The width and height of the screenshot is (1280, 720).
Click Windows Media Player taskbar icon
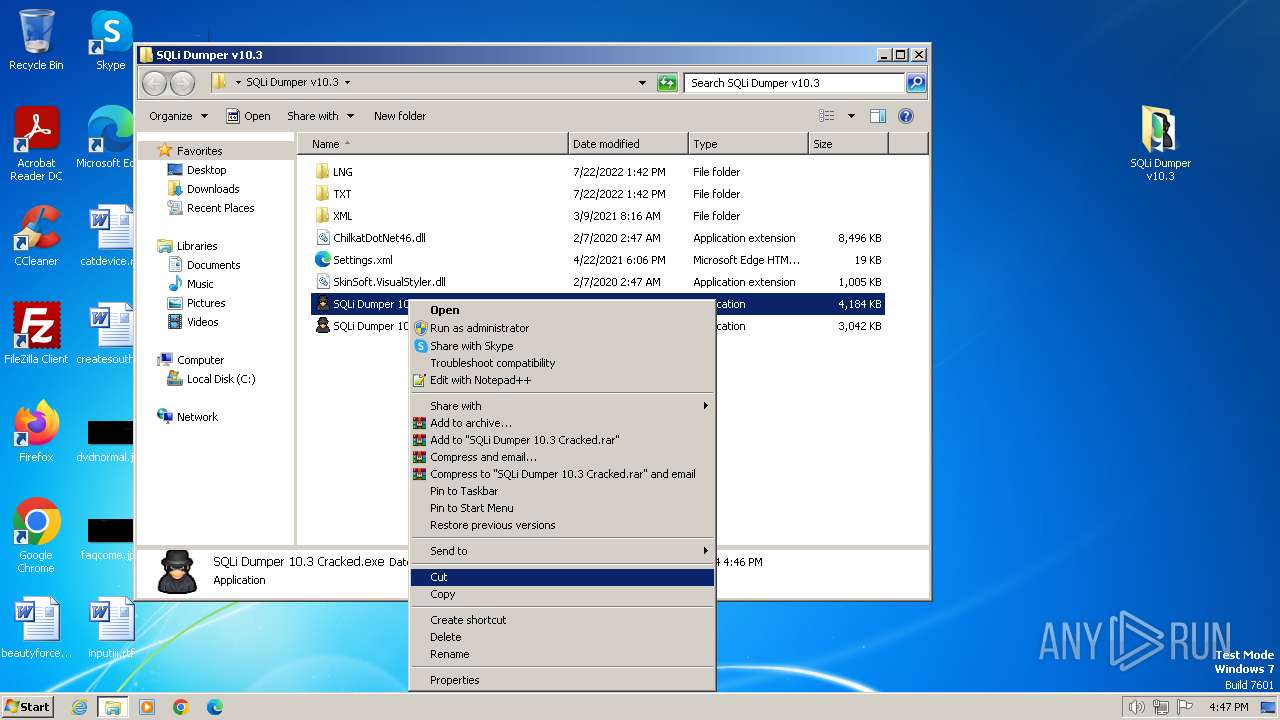tap(147, 707)
